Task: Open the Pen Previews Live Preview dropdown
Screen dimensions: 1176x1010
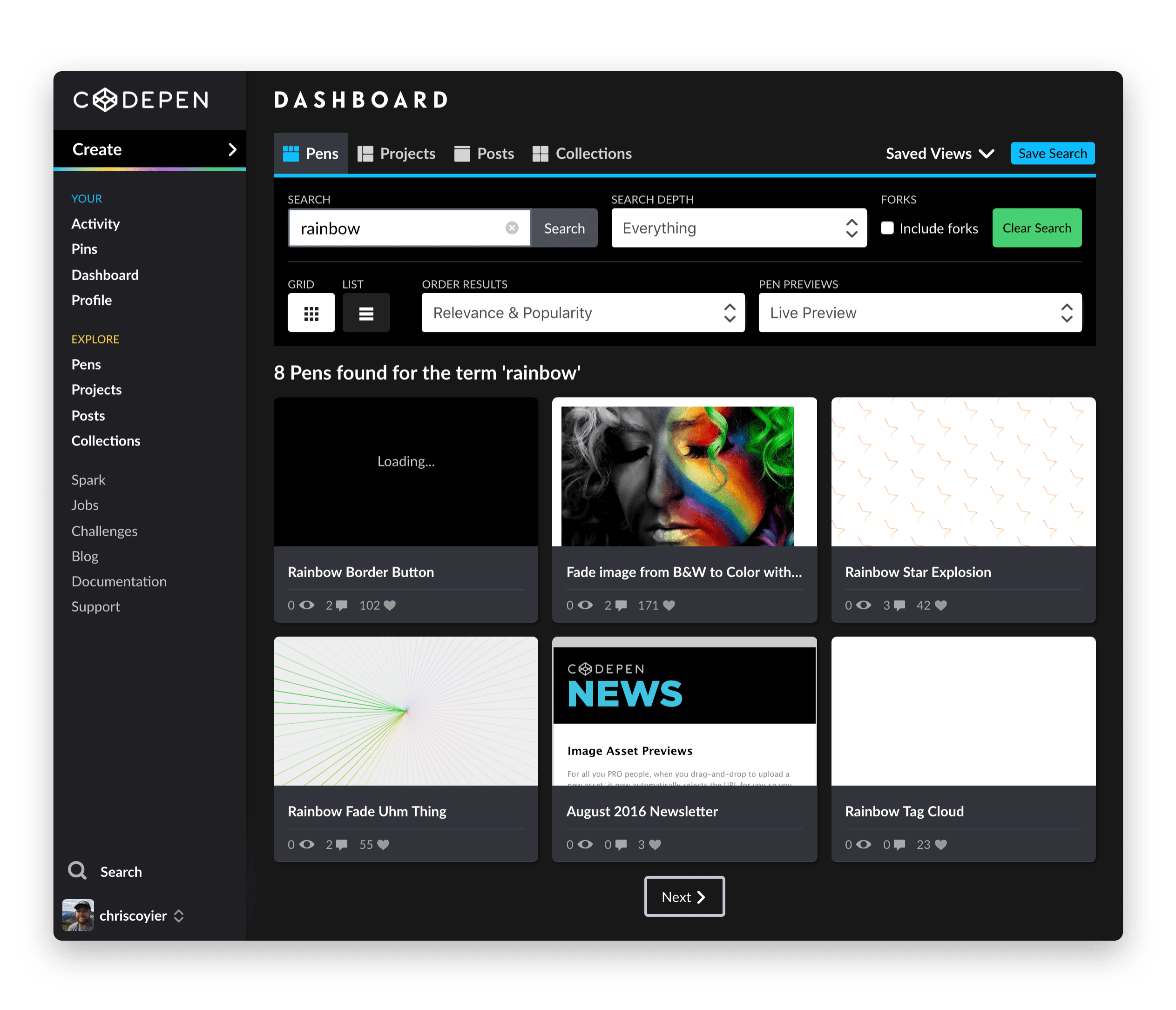Action: click(919, 313)
